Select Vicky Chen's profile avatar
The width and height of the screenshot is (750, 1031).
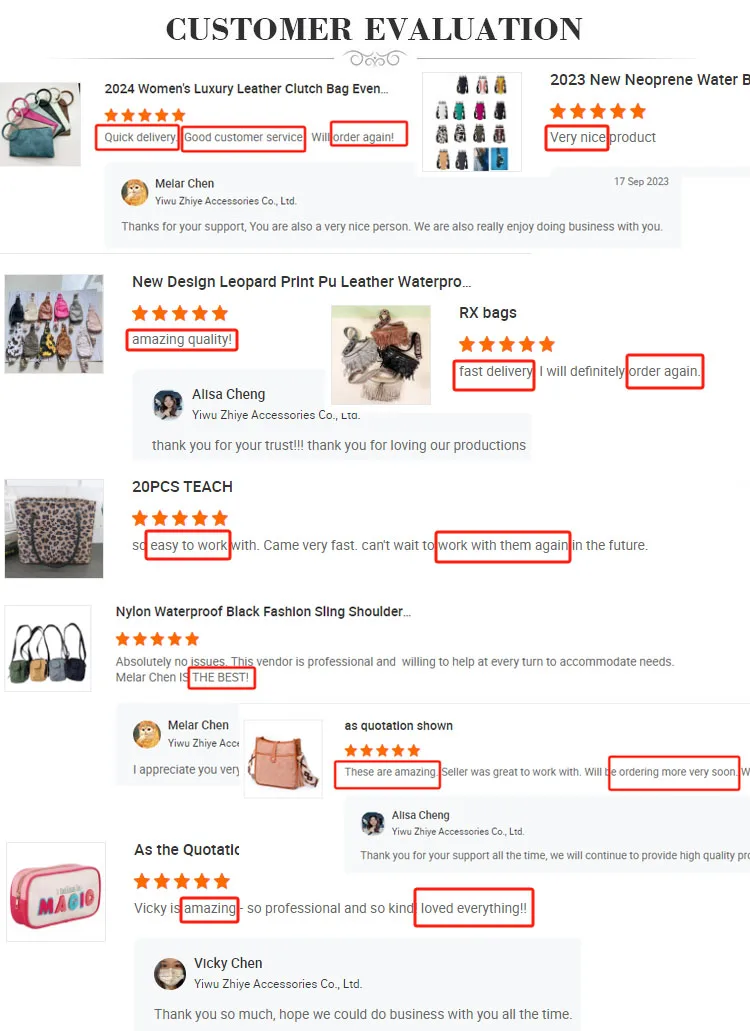coord(170,973)
